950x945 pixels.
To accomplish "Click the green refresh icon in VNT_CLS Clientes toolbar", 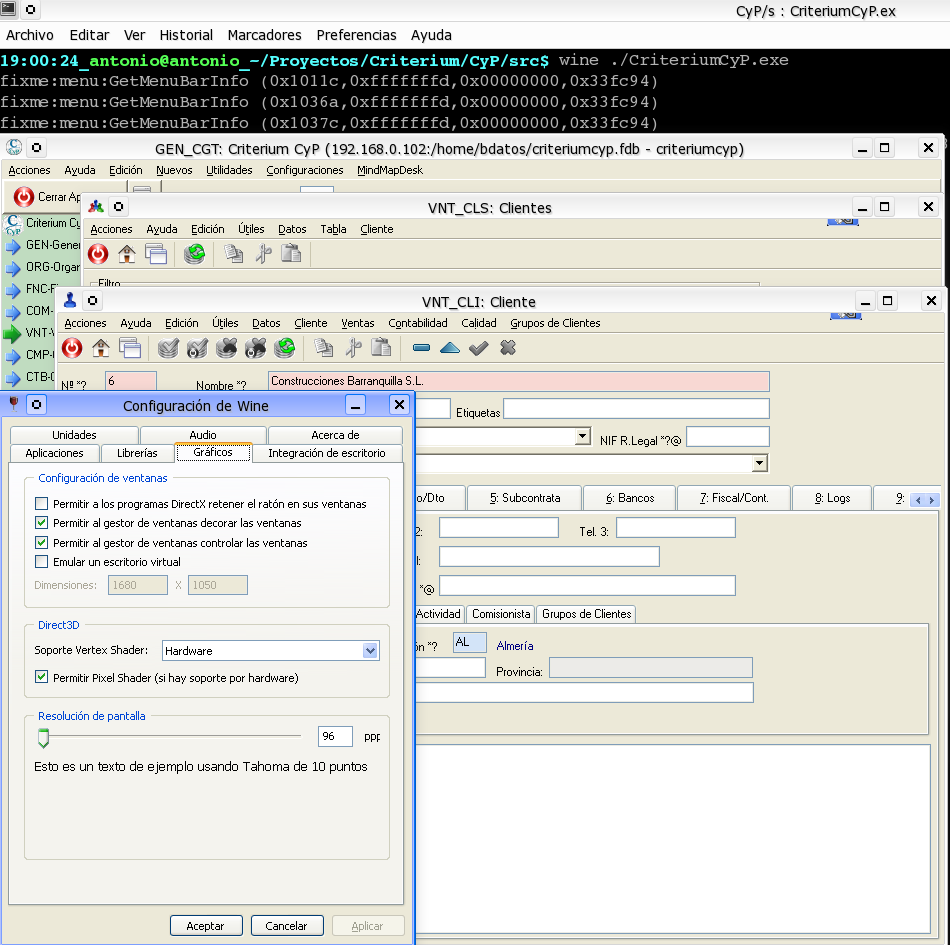I will [194, 254].
